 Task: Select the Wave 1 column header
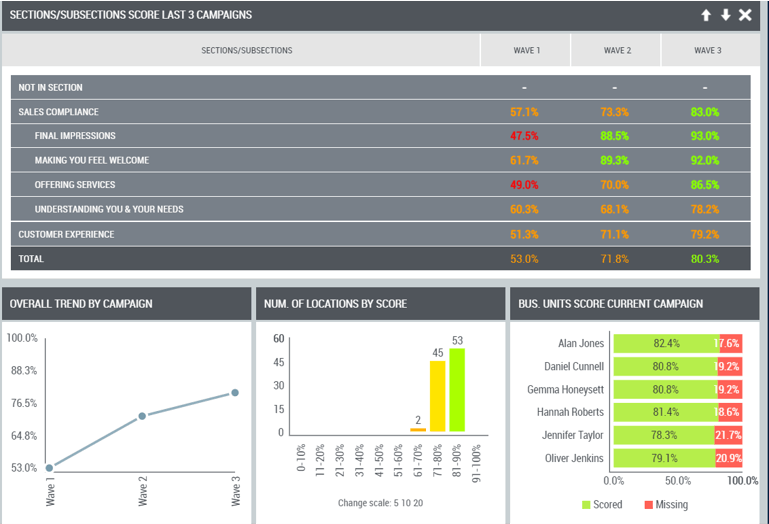[x=526, y=50]
